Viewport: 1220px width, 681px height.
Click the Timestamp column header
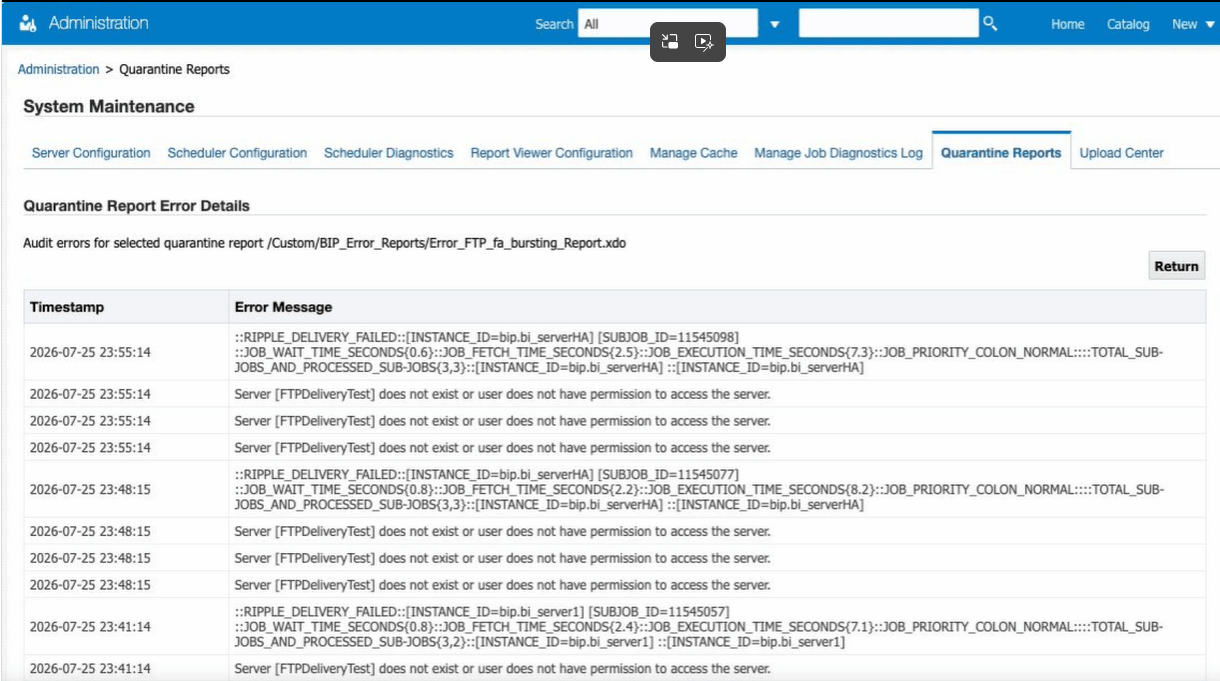pyautogui.click(x=126, y=307)
